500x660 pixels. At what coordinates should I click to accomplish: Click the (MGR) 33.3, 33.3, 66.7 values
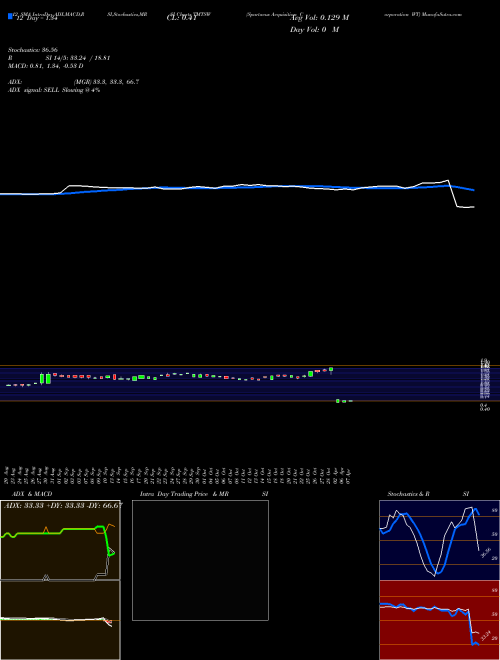click(106, 82)
